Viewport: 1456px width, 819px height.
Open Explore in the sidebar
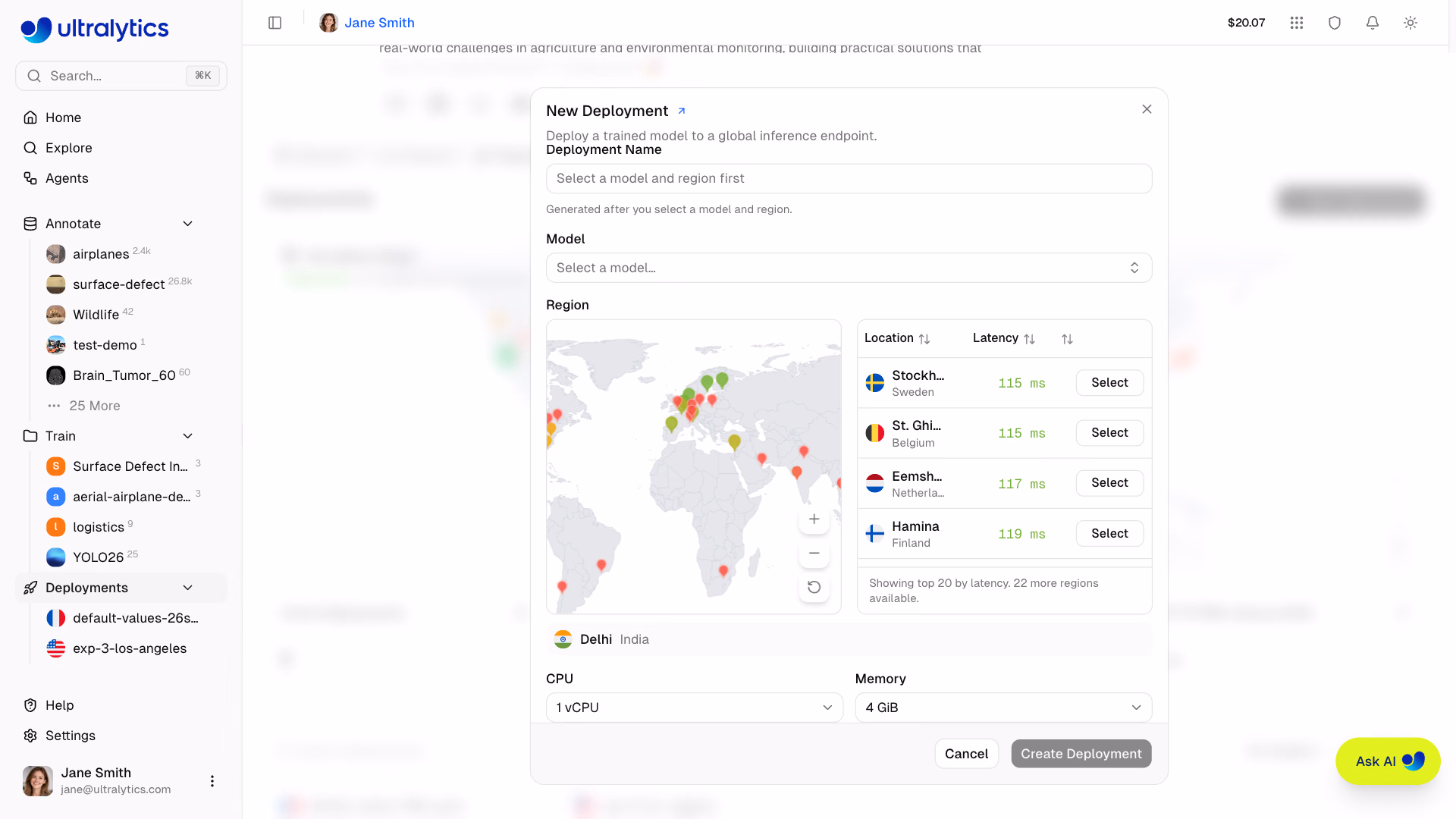pos(121,148)
